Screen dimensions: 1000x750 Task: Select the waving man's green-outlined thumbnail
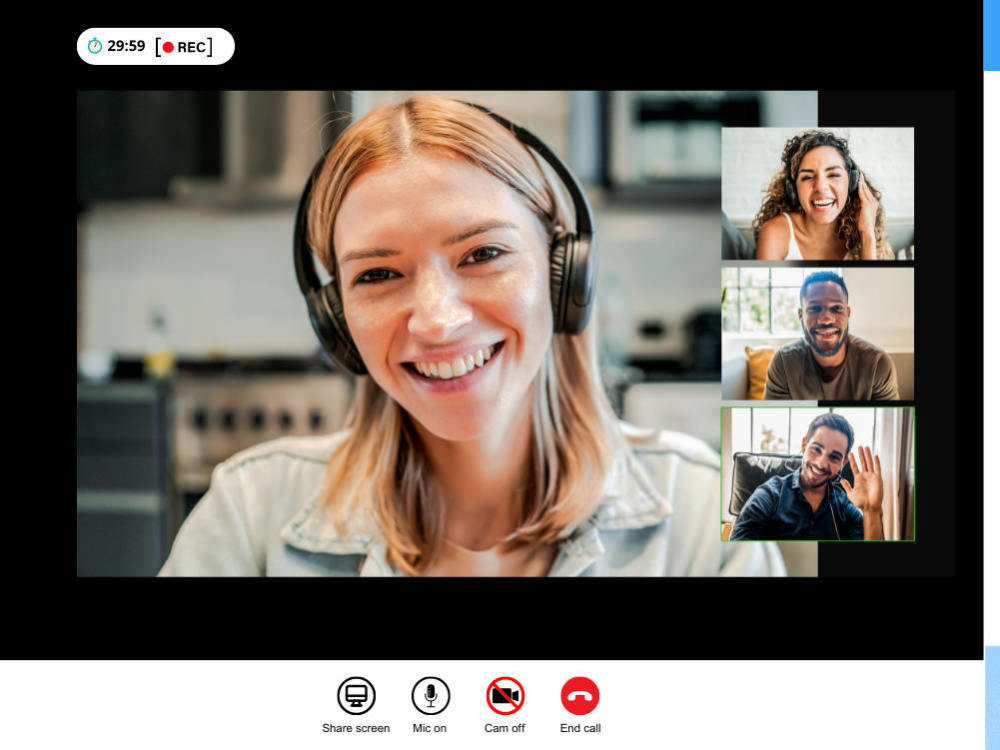(818, 474)
